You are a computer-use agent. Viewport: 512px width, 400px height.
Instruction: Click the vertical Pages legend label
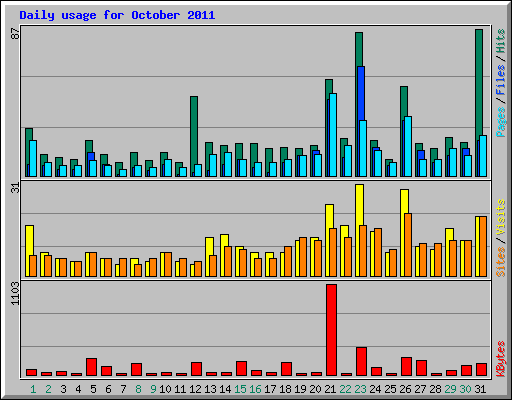click(x=501, y=122)
